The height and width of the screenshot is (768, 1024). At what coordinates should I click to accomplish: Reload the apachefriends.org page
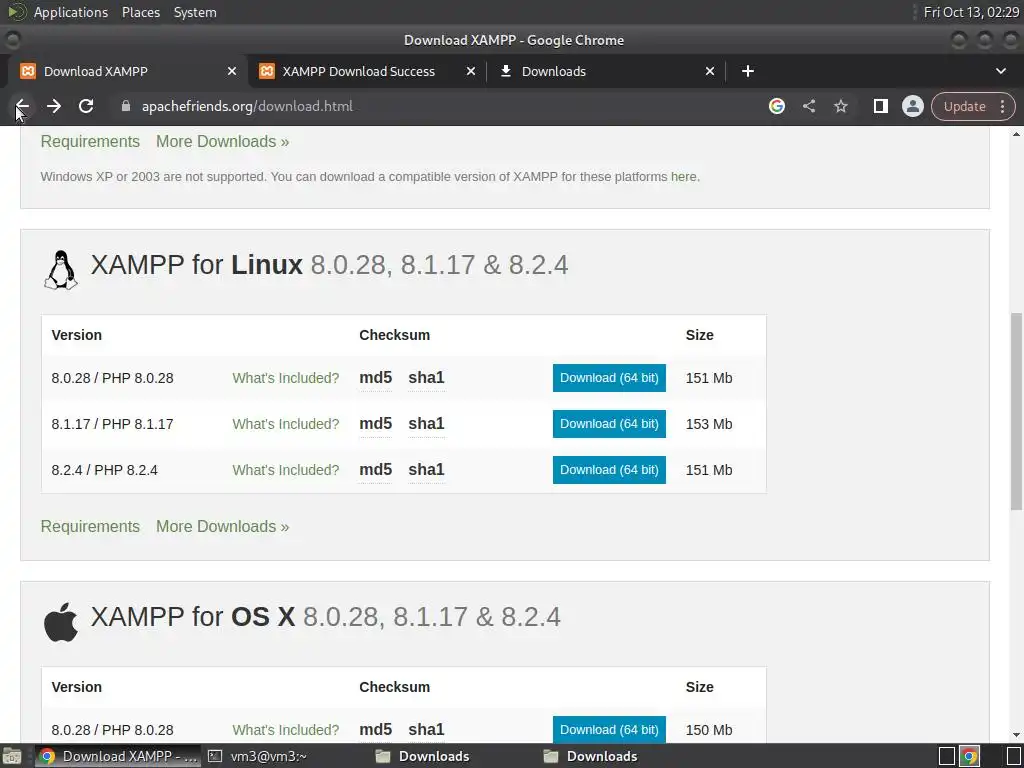coord(86,106)
